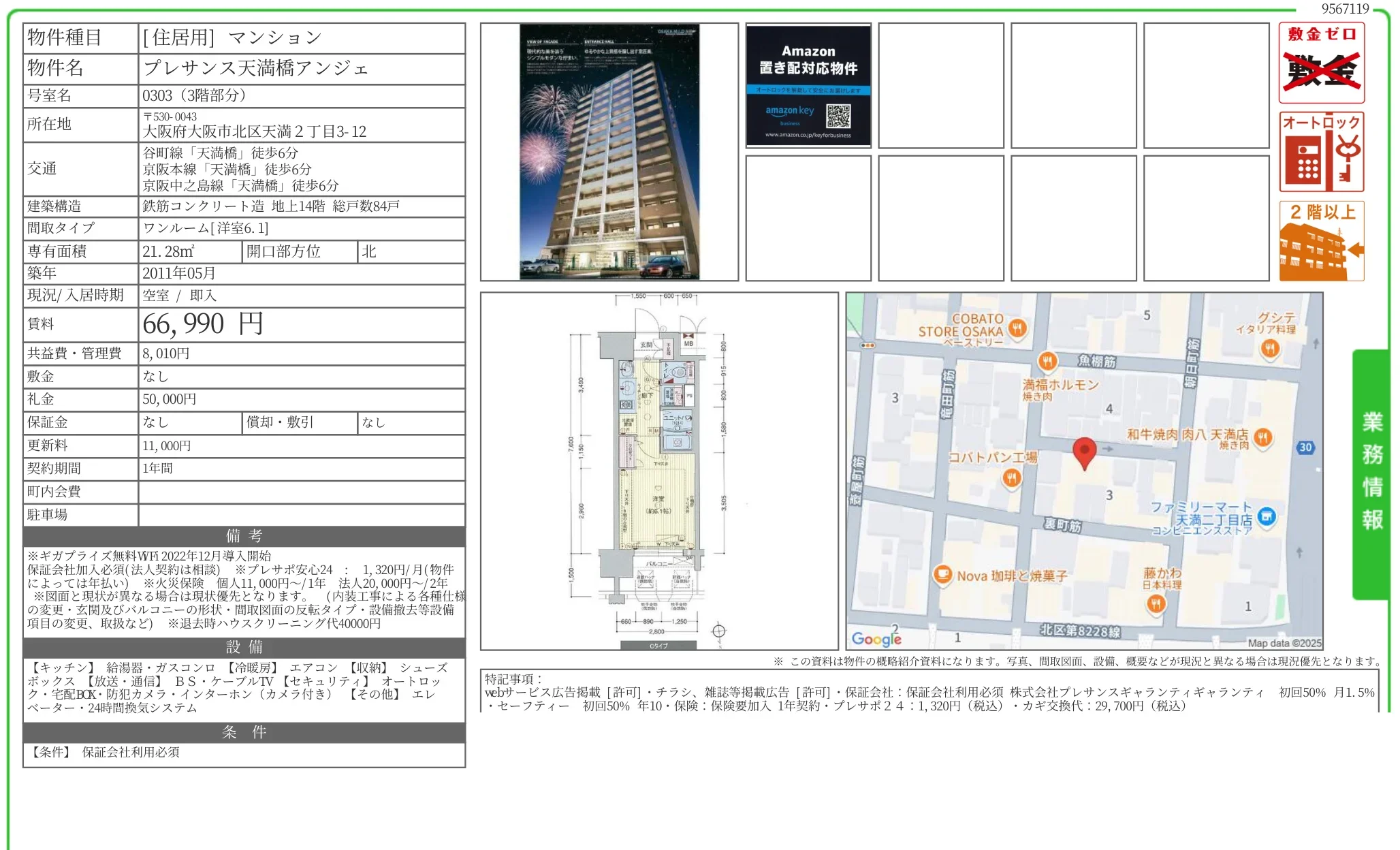Click the オートロック feature icon

pyautogui.click(x=1321, y=152)
